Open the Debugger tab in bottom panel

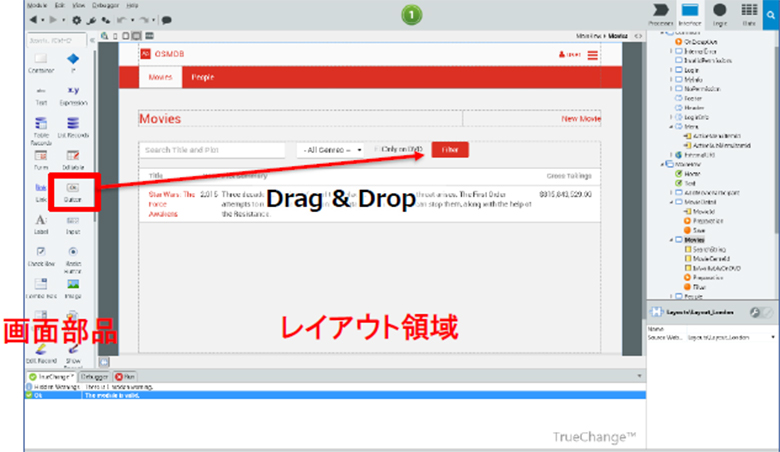(94, 377)
